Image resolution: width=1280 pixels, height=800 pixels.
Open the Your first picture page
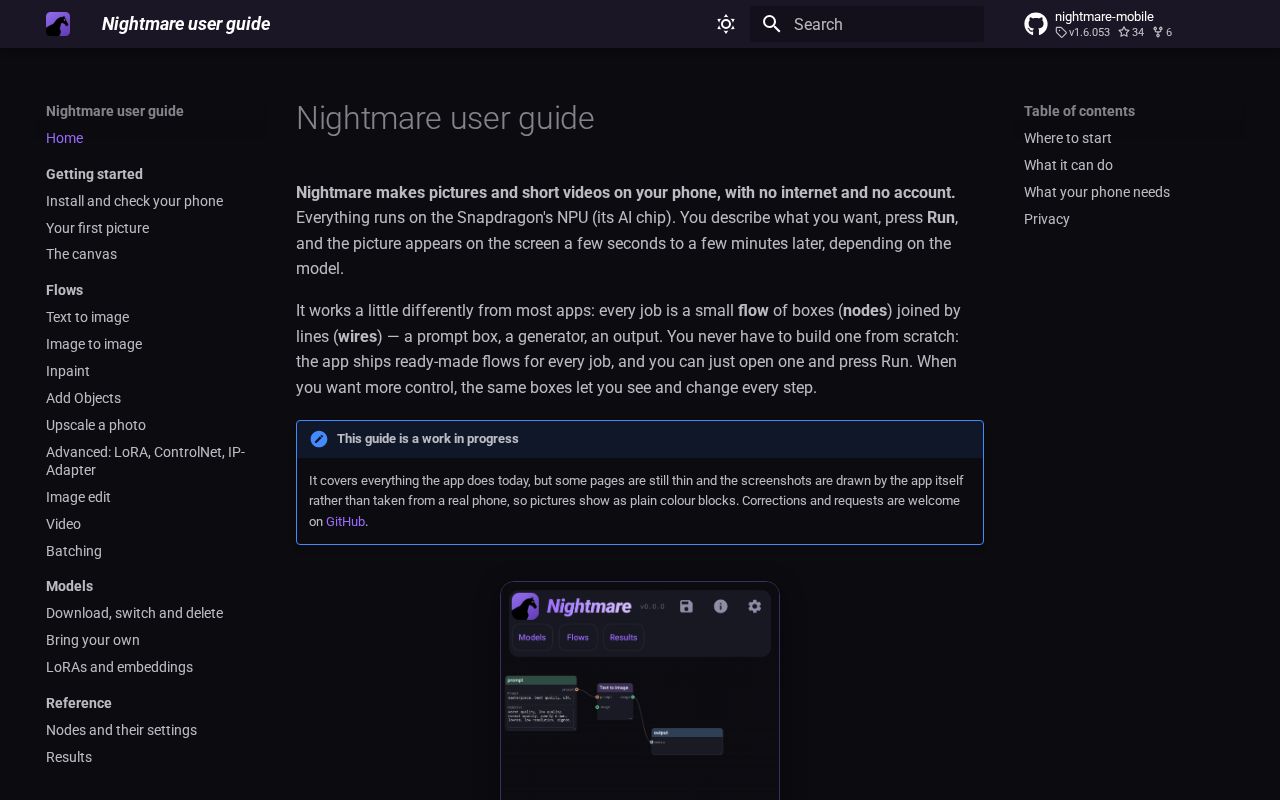pos(97,228)
